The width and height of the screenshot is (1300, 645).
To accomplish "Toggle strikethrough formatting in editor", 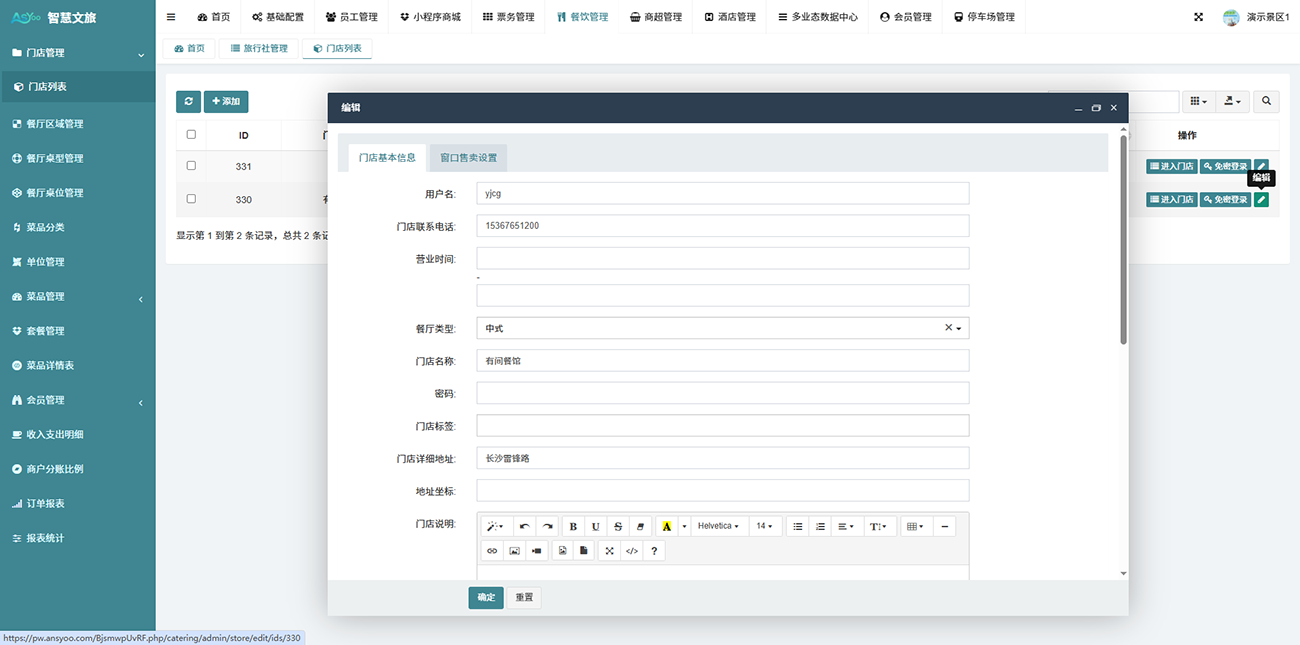I will (617, 526).
